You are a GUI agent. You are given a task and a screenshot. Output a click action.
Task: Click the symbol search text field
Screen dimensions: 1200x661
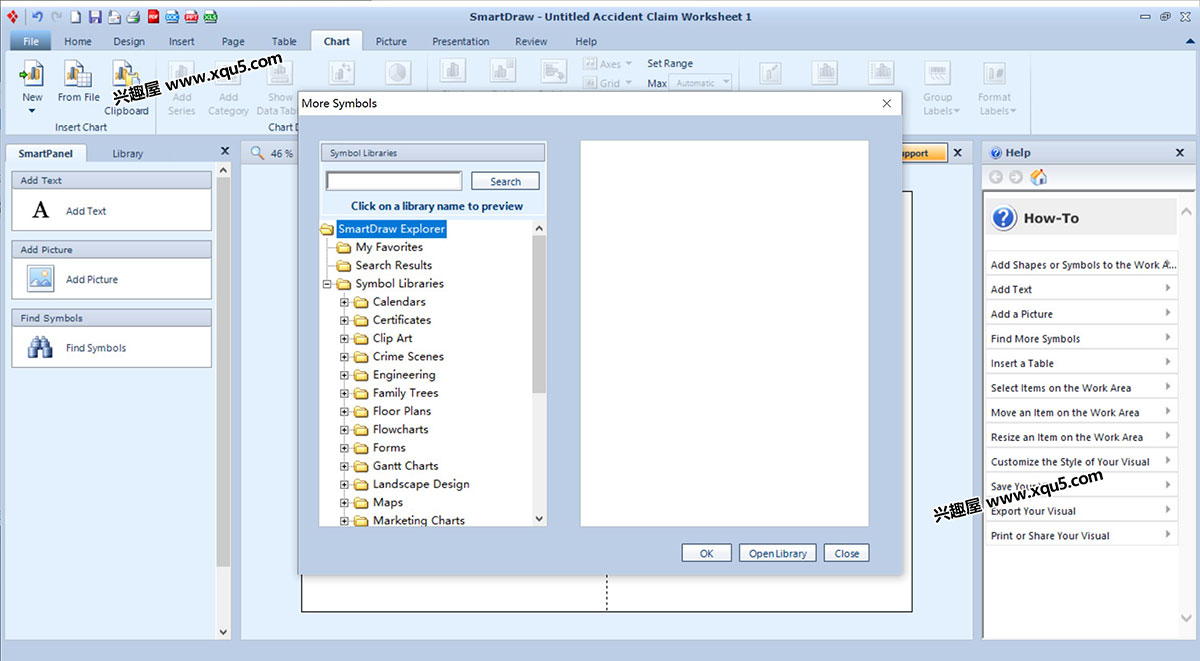point(394,181)
